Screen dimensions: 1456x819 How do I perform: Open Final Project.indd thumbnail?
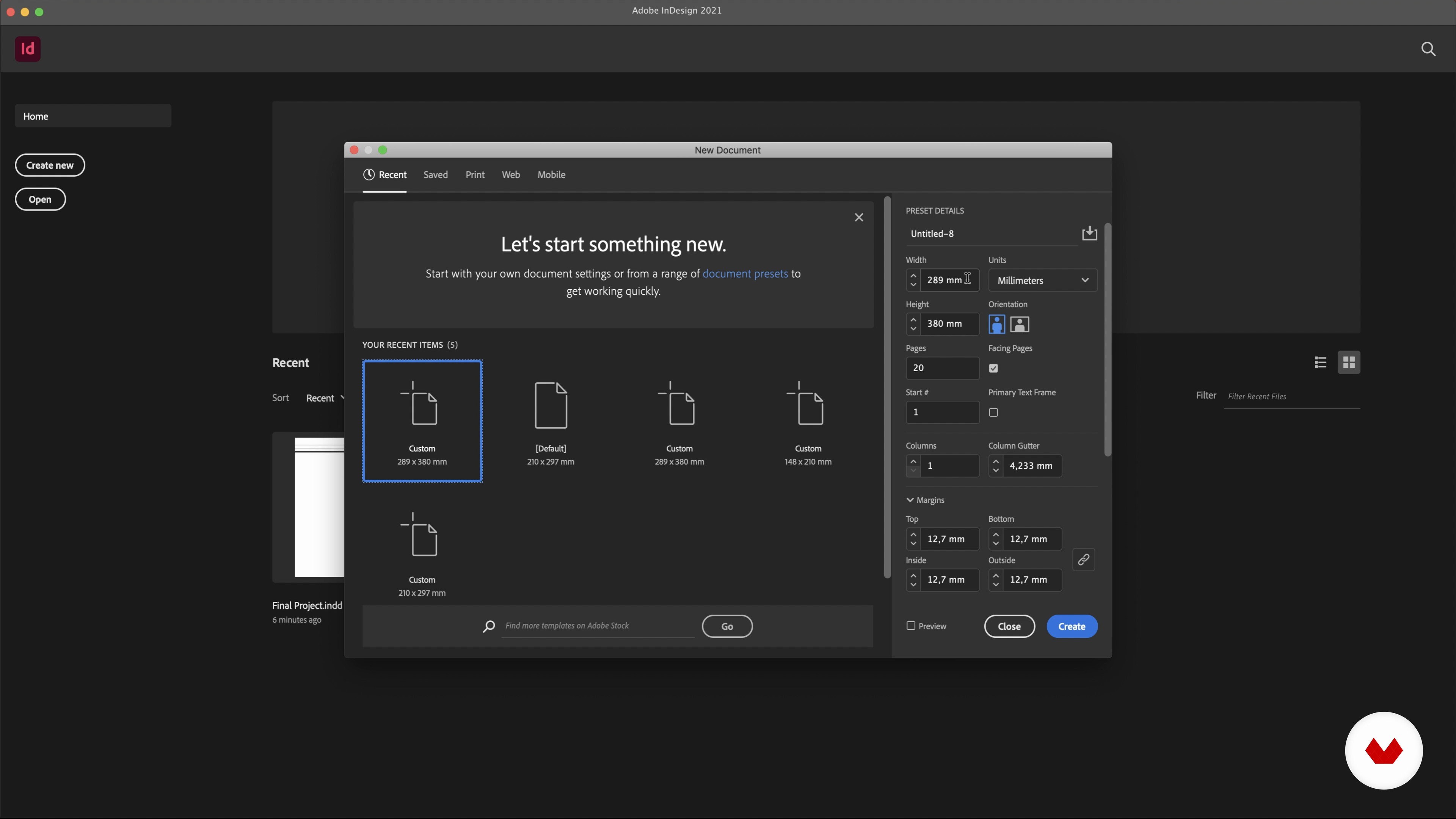(308, 507)
